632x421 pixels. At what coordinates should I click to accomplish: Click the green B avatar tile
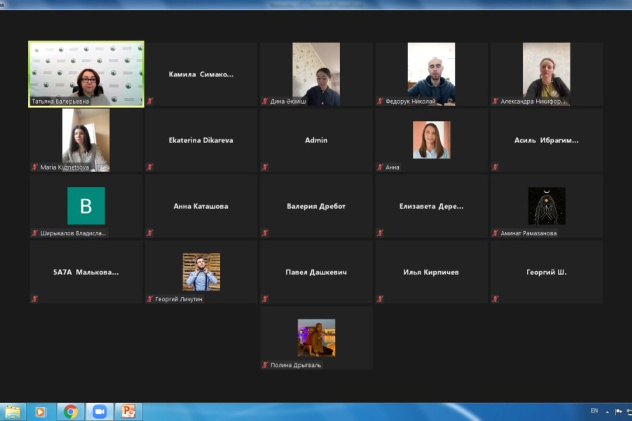pyautogui.click(x=86, y=206)
